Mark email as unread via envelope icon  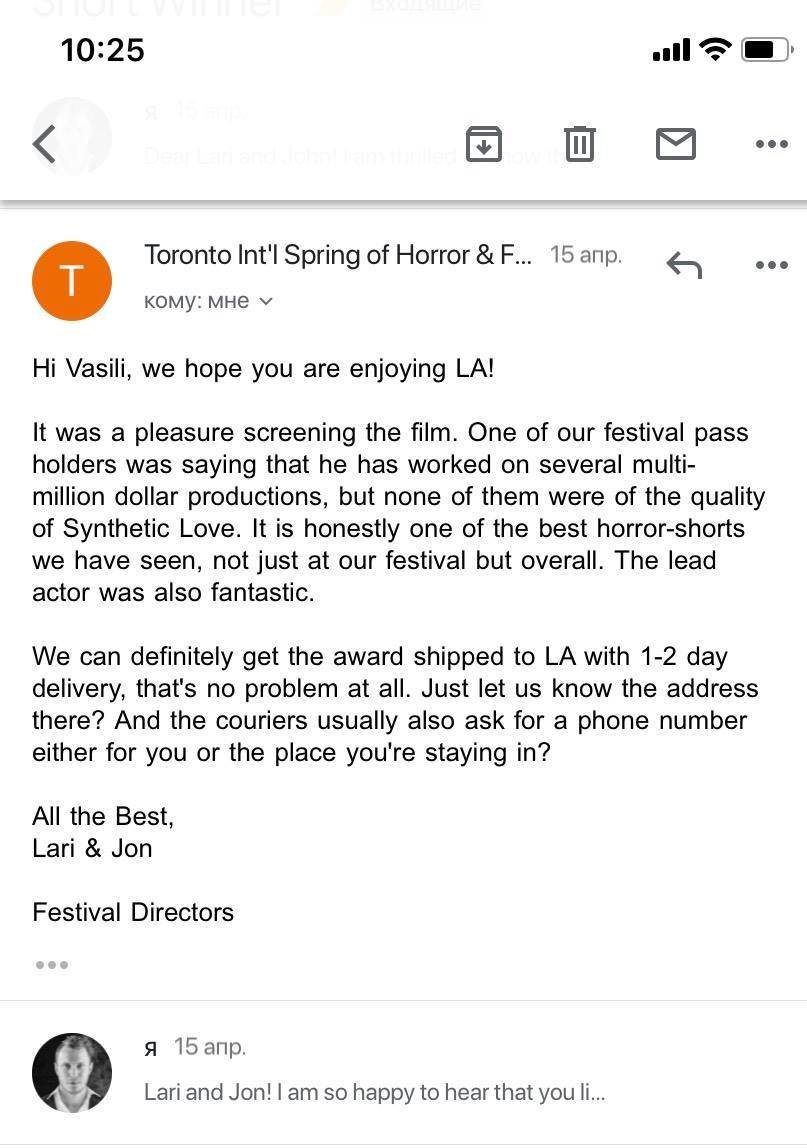click(x=676, y=144)
